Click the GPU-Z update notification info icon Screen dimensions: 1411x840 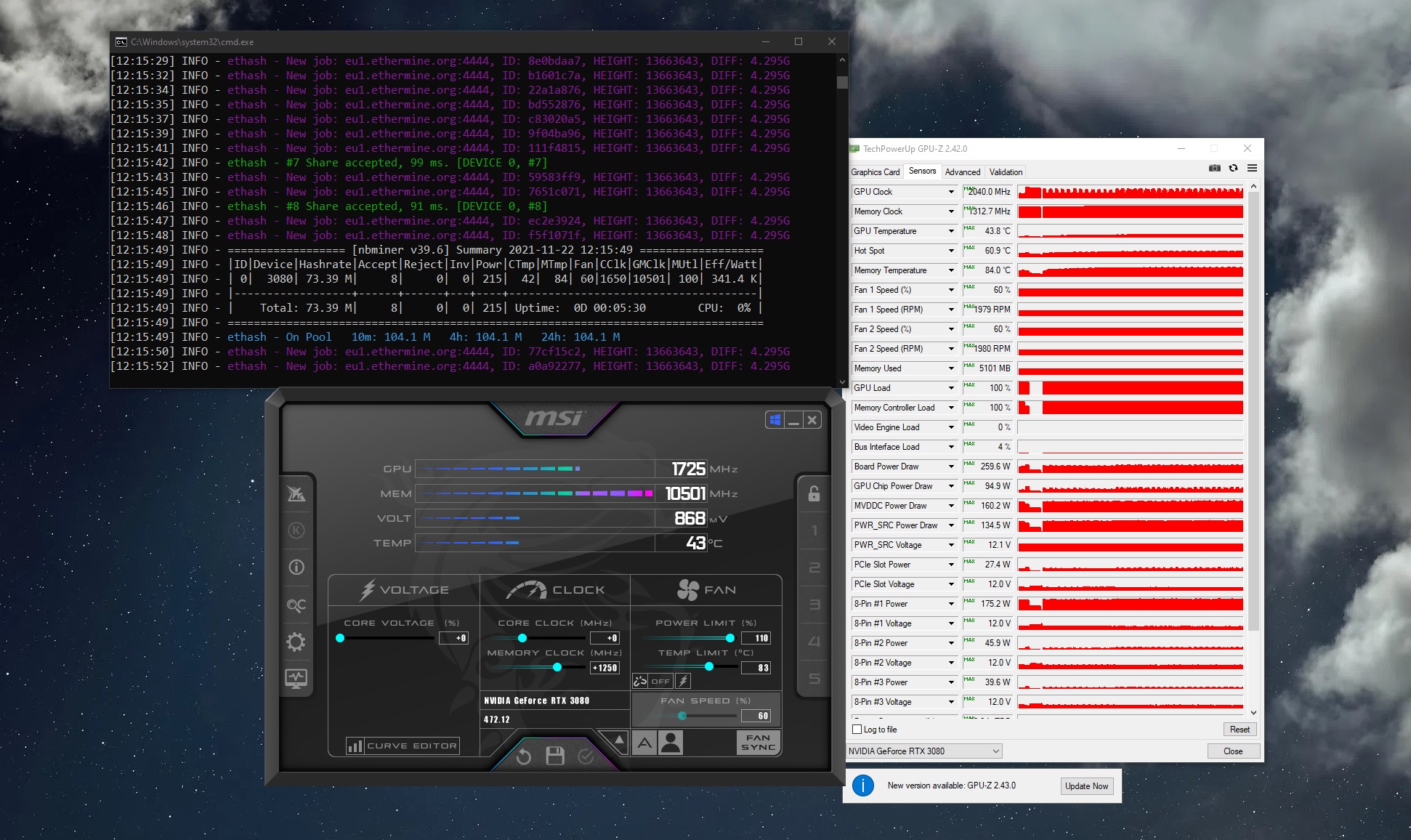pos(862,786)
